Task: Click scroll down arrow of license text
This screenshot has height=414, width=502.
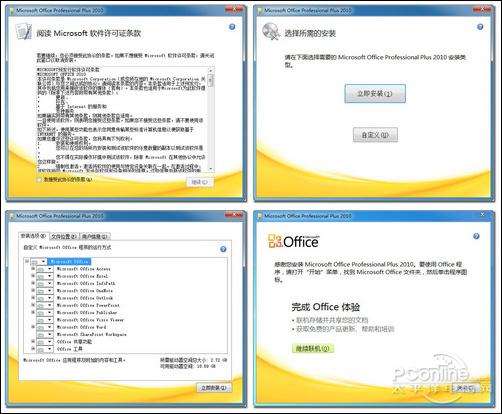Action: [210, 169]
